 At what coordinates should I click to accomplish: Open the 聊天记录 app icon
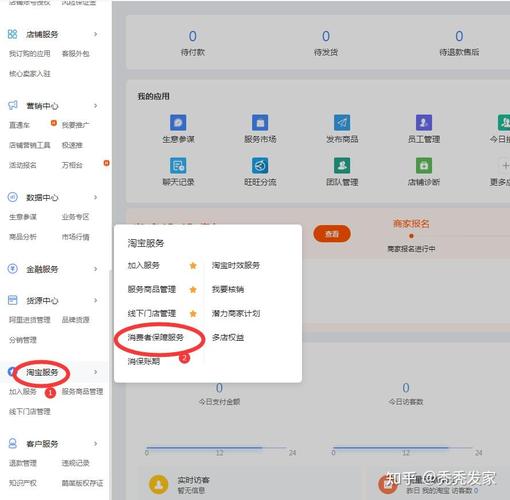(x=178, y=165)
